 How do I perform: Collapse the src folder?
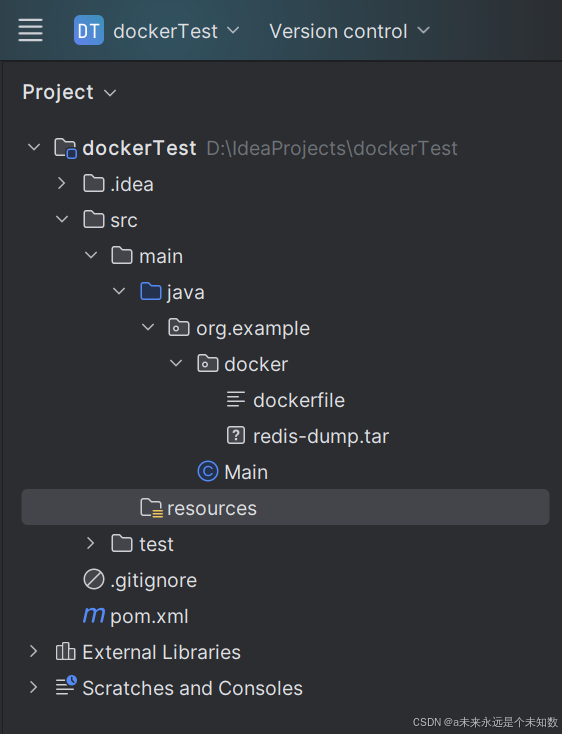62,219
